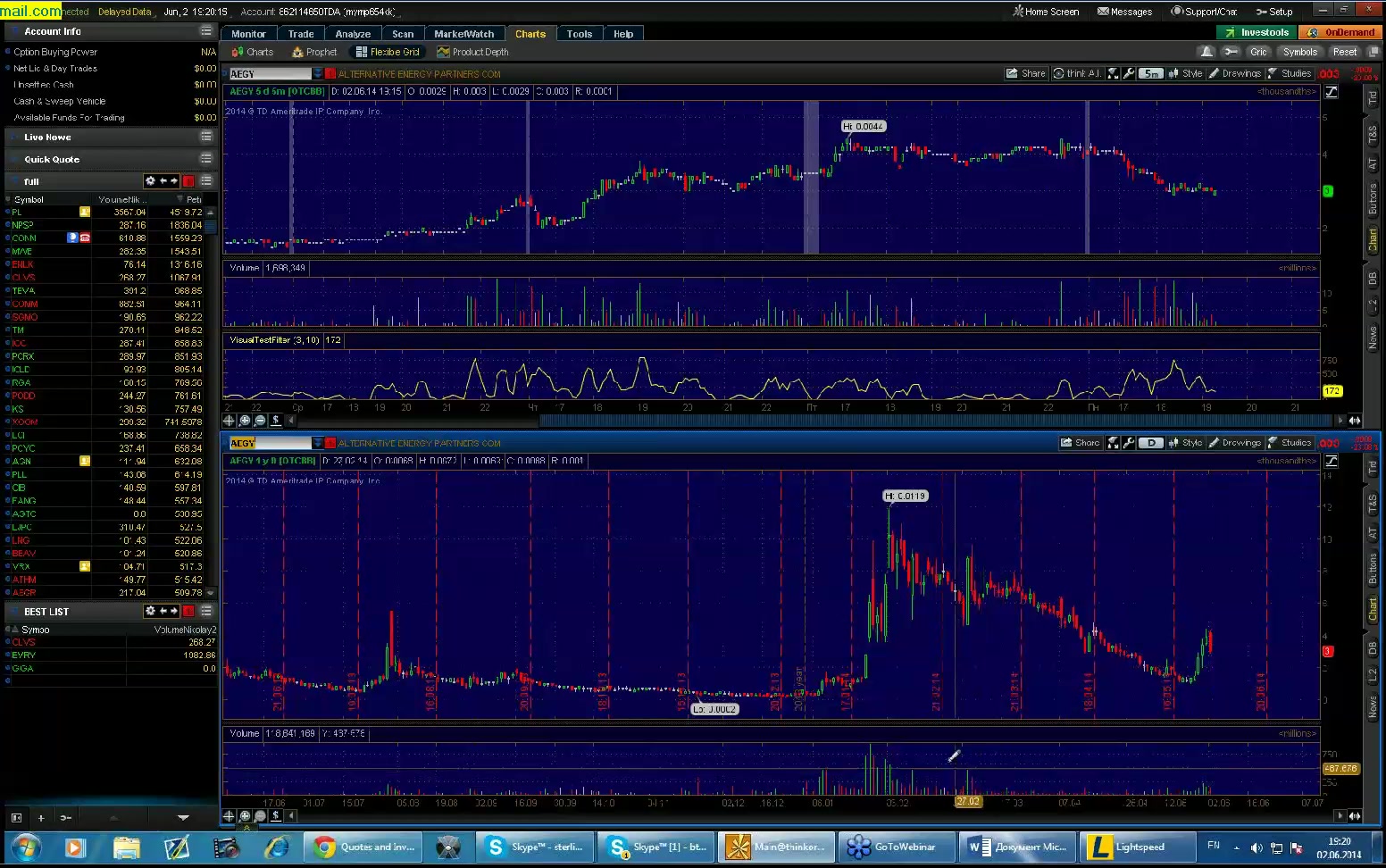
Task: Click the upper chart zoom-in magnifier icon
Action: 245,420
